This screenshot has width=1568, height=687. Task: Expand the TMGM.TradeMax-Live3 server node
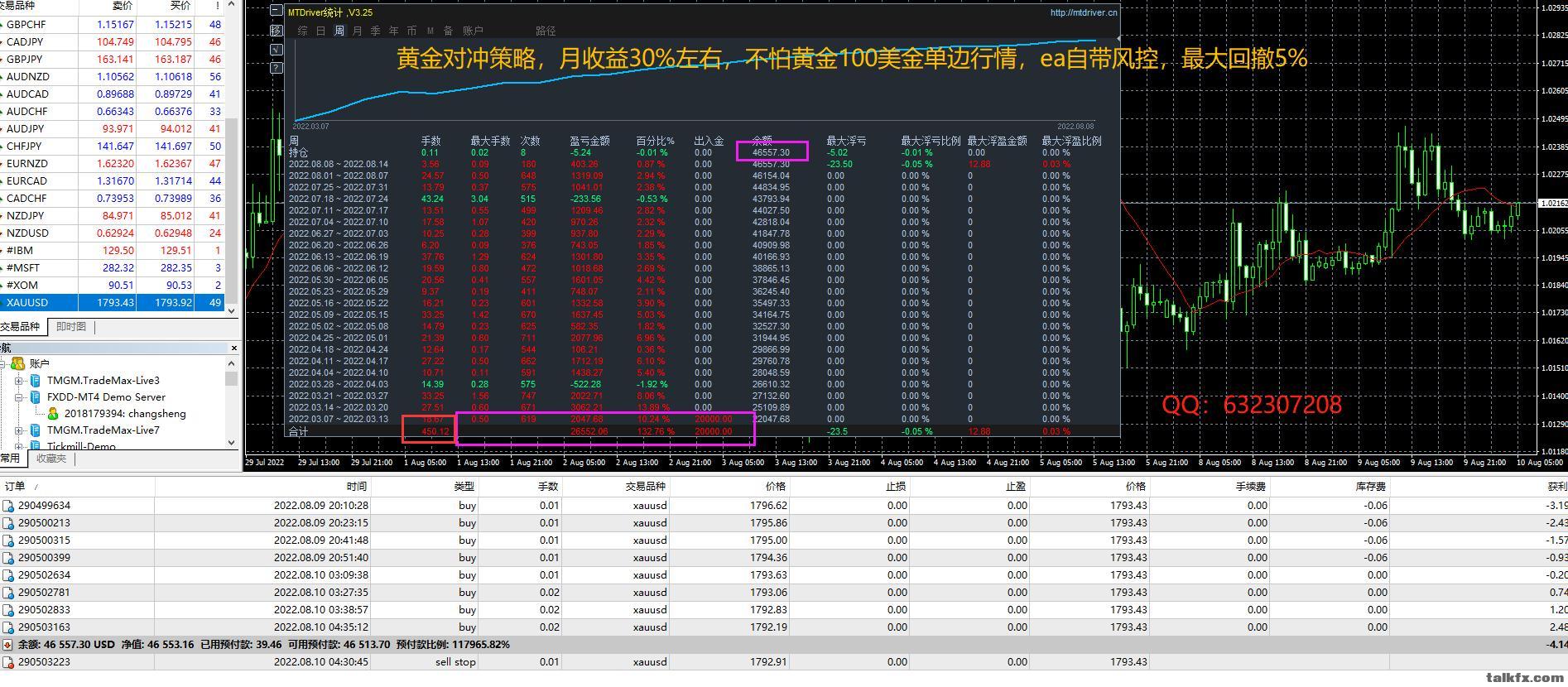19,381
